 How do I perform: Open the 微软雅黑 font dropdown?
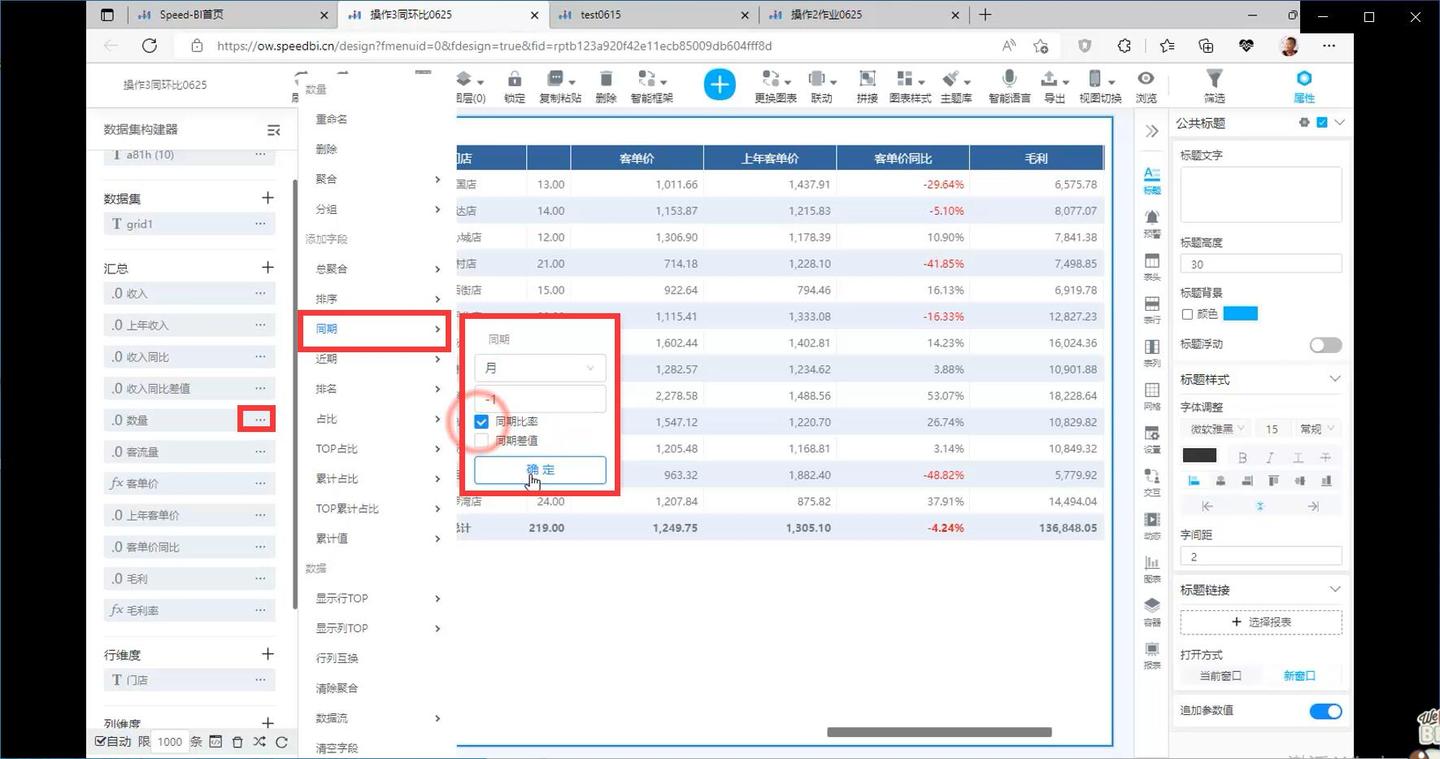1213,428
